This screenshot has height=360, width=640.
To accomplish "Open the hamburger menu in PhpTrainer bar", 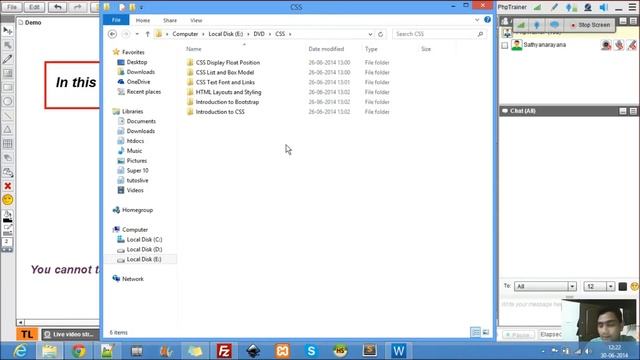I will pos(632,7).
